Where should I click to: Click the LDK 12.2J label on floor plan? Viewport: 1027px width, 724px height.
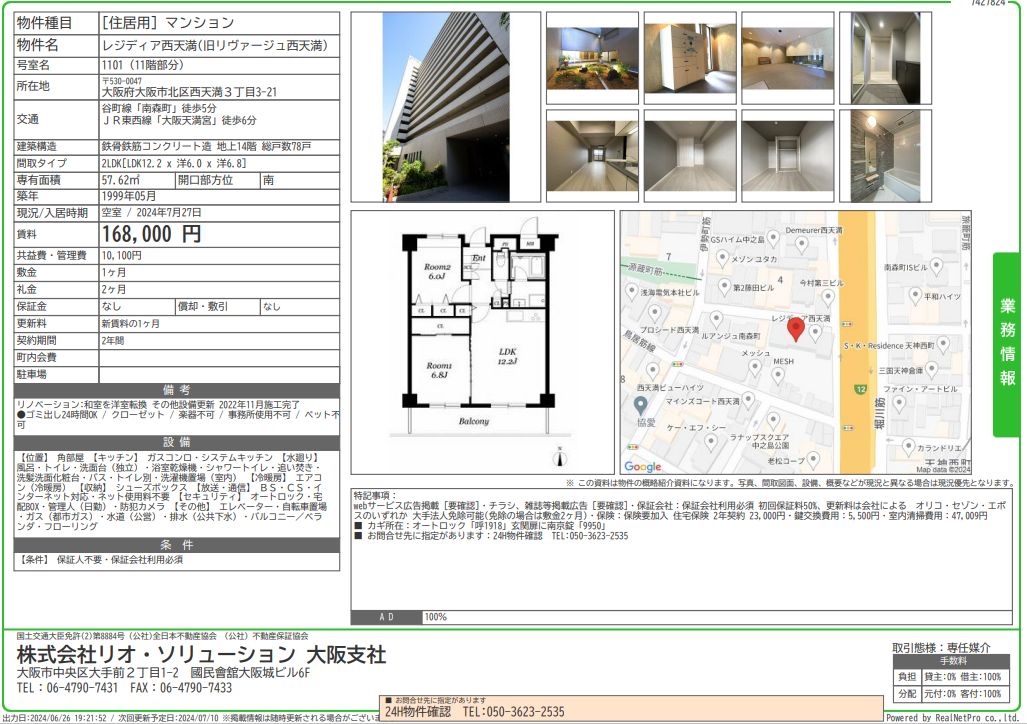click(x=508, y=356)
